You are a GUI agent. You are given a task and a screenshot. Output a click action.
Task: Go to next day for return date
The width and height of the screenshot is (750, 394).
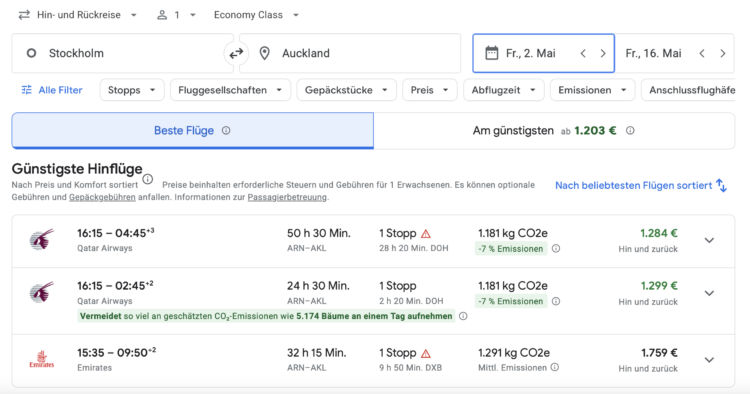click(722, 53)
